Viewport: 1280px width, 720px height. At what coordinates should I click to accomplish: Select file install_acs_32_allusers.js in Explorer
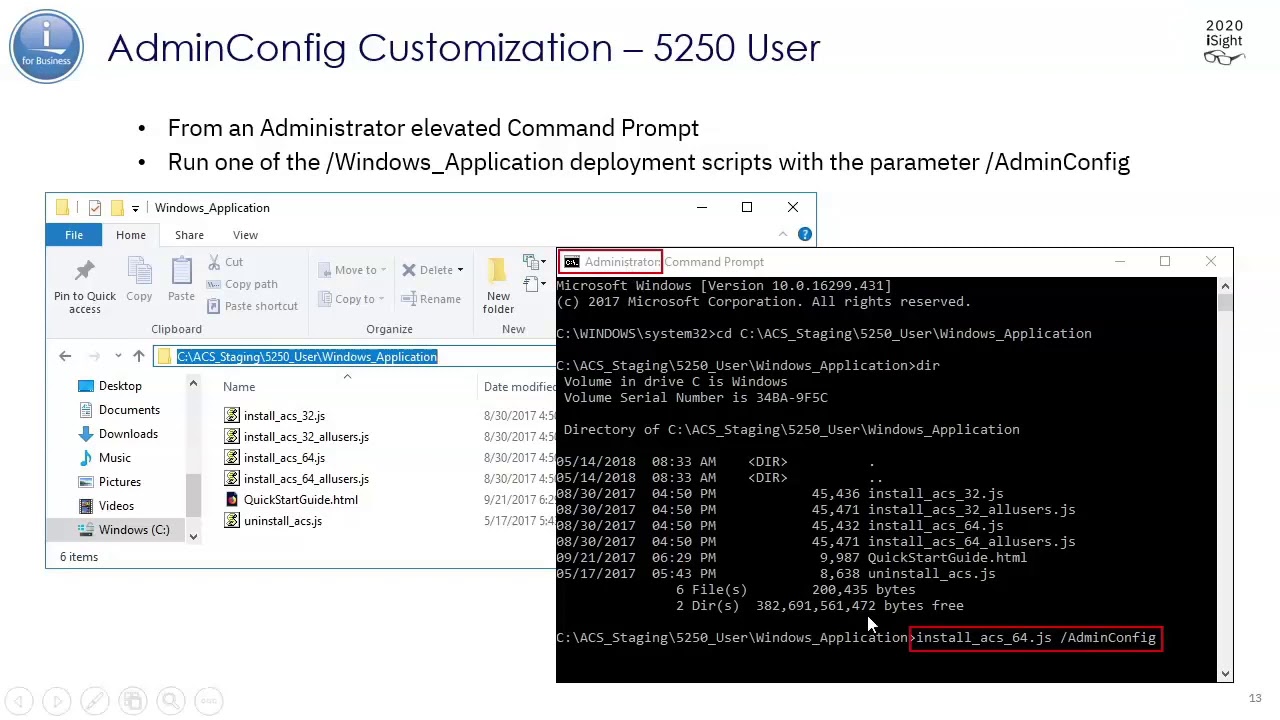306,437
